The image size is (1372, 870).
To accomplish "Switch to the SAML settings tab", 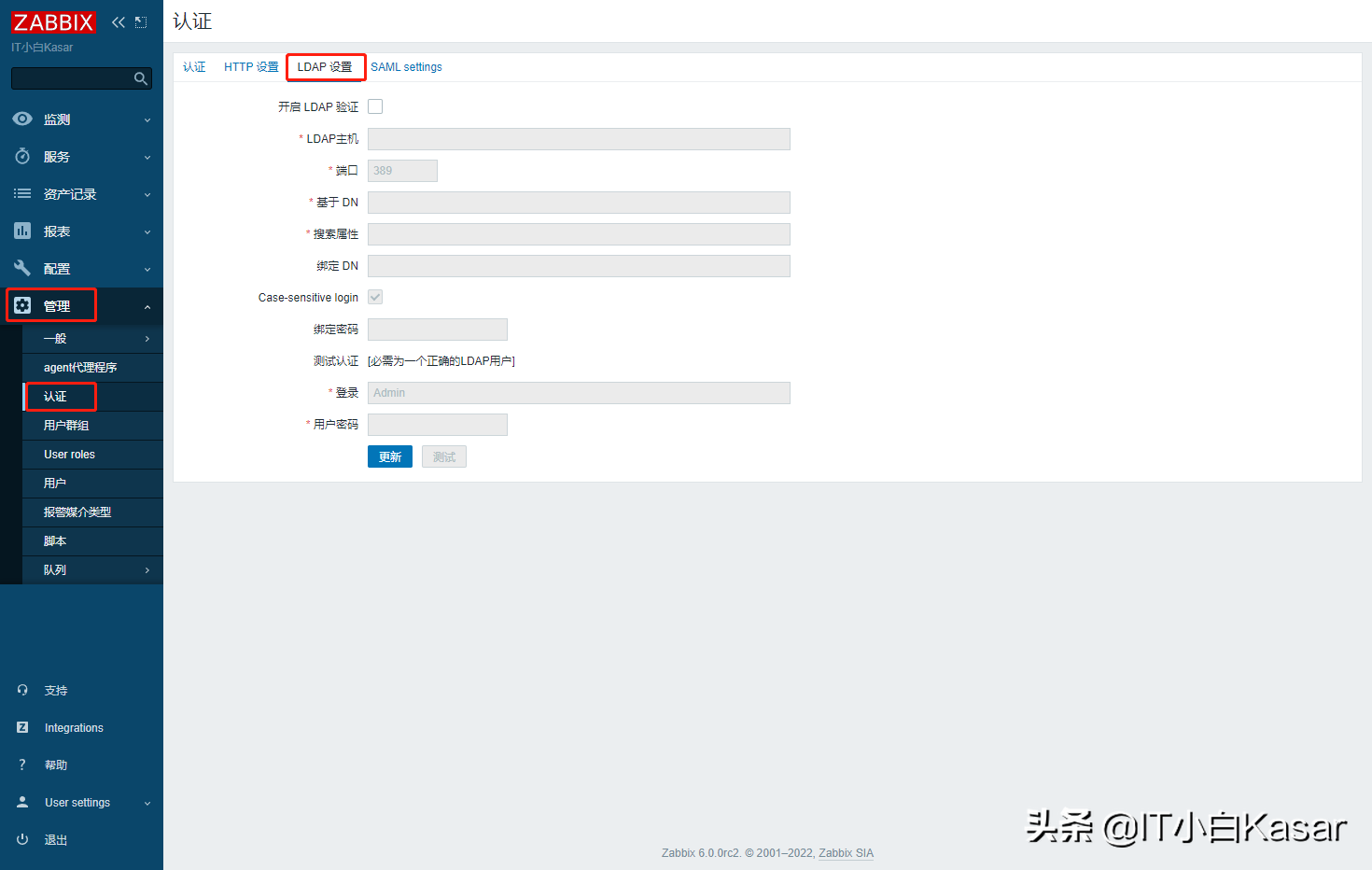I will pyautogui.click(x=406, y=67).
